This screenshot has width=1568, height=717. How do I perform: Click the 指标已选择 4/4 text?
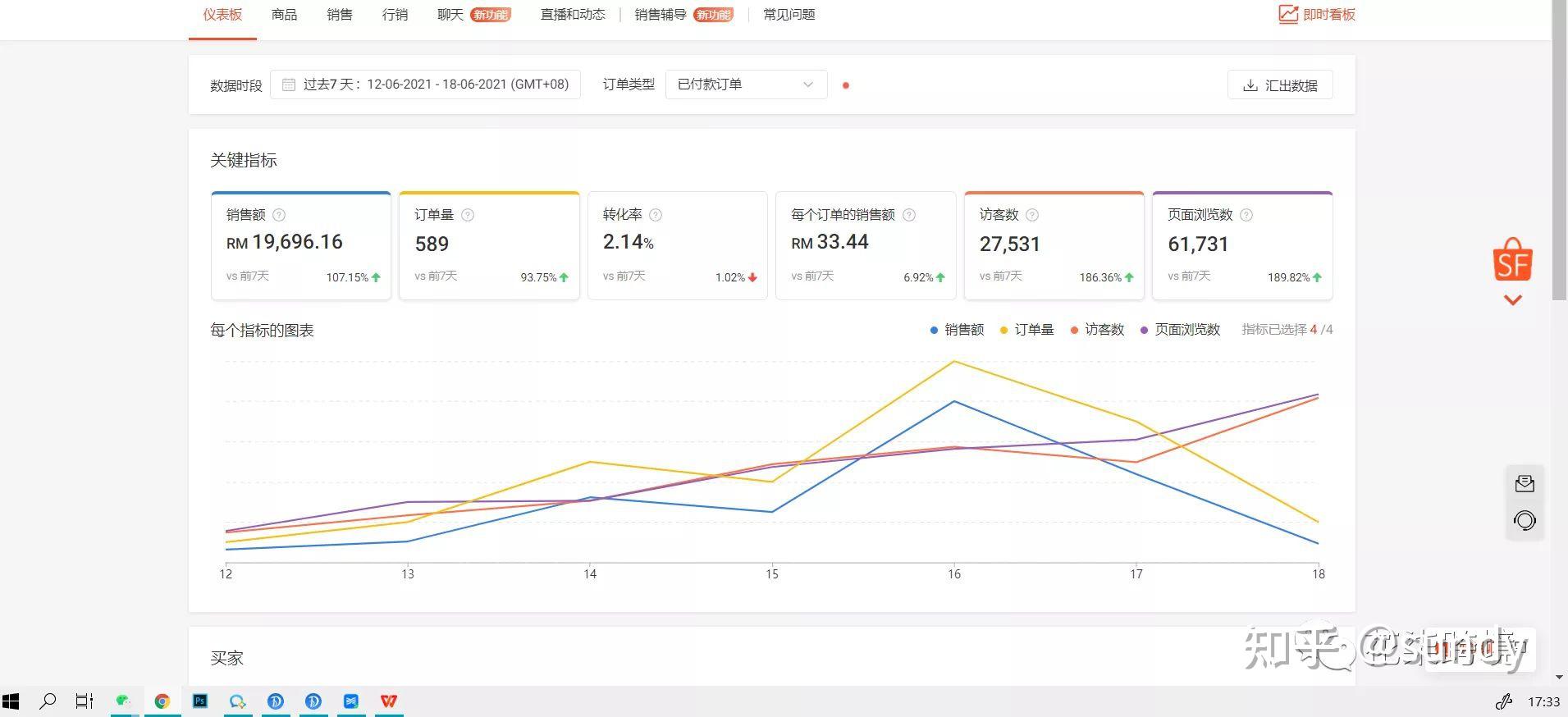pyautogui.click(x=1287, y=330)
